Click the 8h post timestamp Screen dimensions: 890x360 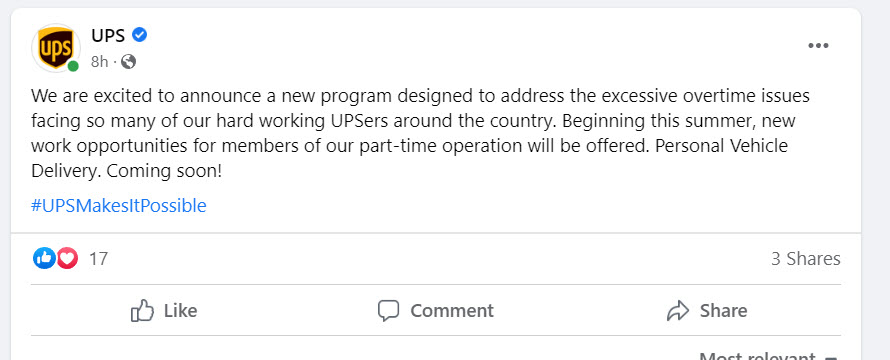point(99,61)
